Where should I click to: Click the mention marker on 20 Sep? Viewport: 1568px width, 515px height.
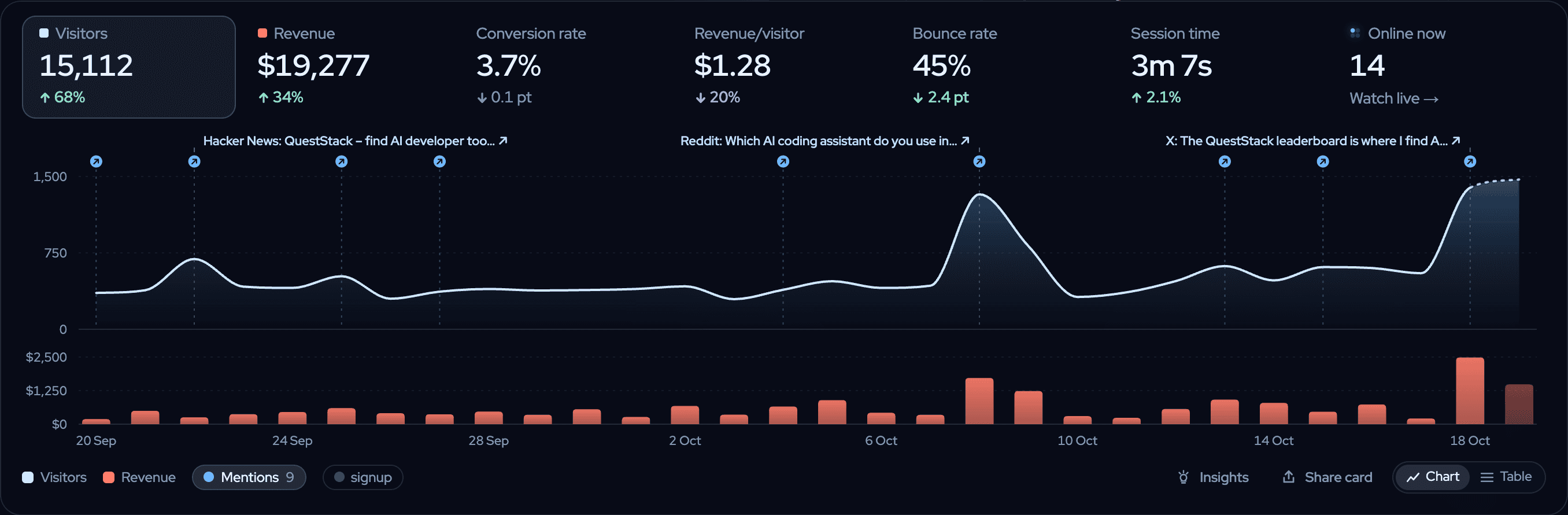coord(96,161)
